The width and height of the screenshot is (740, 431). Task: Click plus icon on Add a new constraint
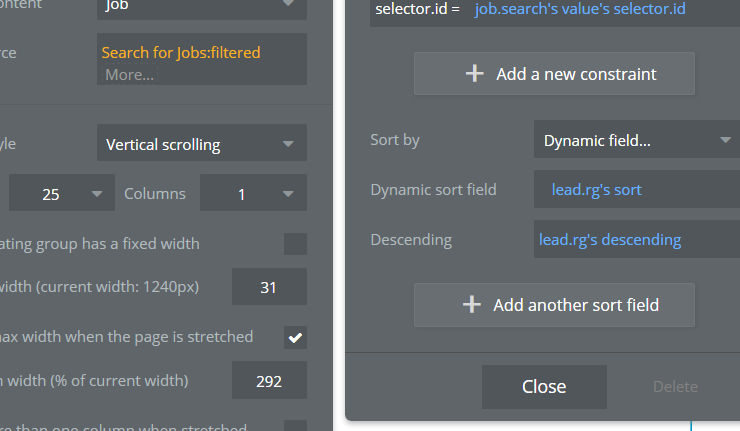coord(473,74)
